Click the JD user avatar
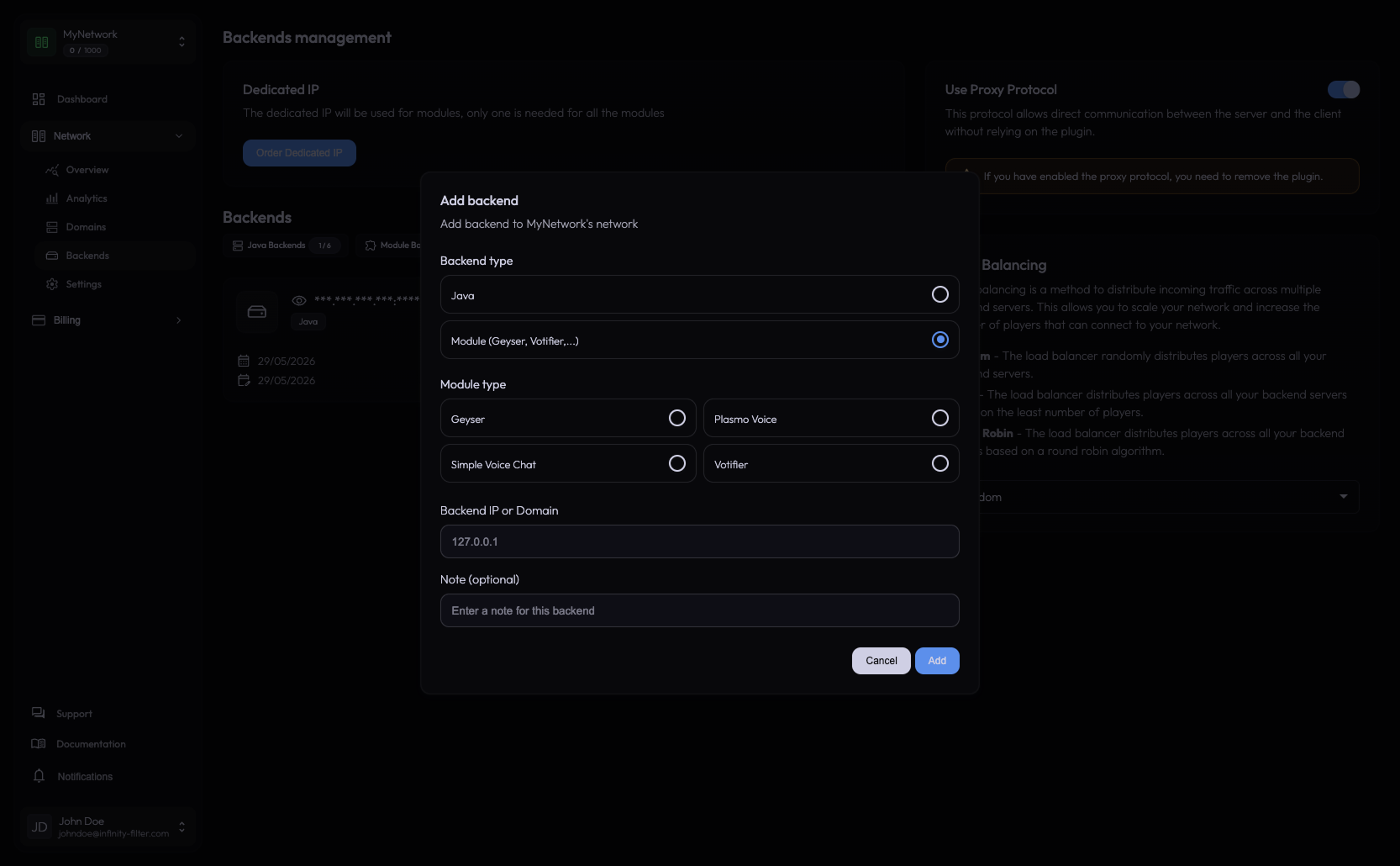Screen dimensions: 1400x866 point(39,827)
